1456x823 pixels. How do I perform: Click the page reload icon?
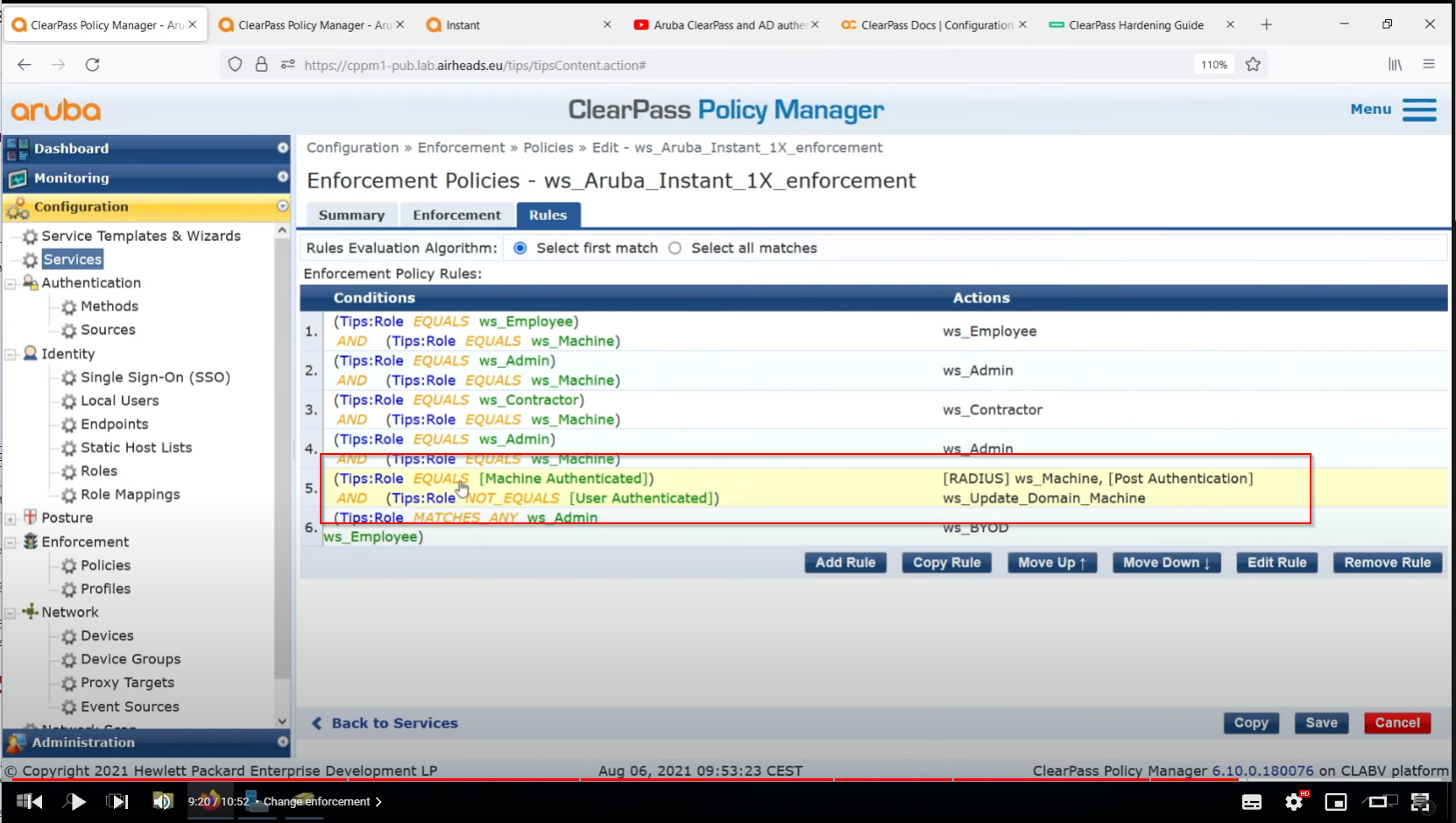[x=93, y=64]
